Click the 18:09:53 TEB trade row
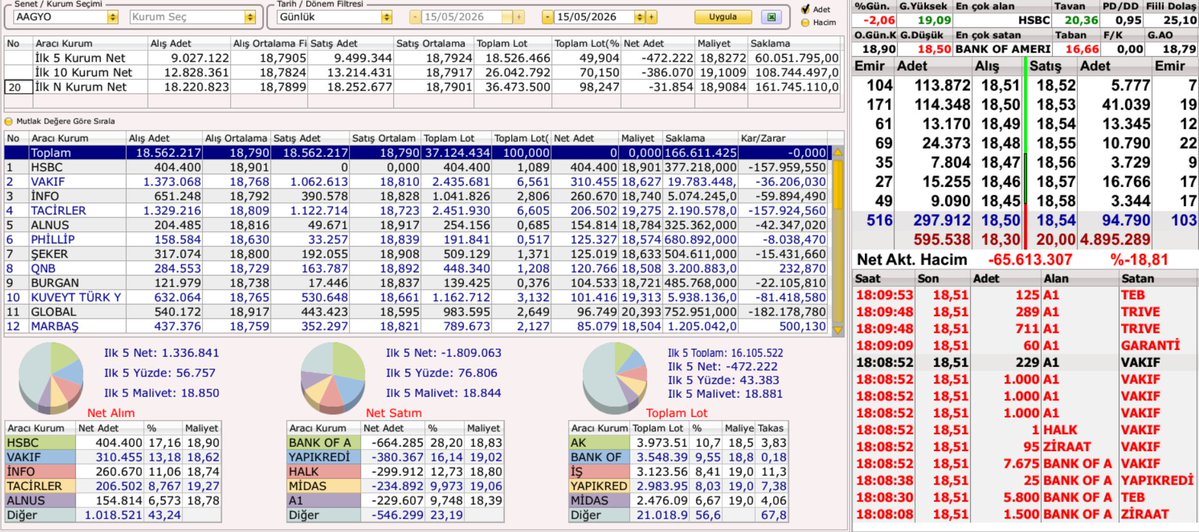 pyautogui.click(x=1025, y=294)
